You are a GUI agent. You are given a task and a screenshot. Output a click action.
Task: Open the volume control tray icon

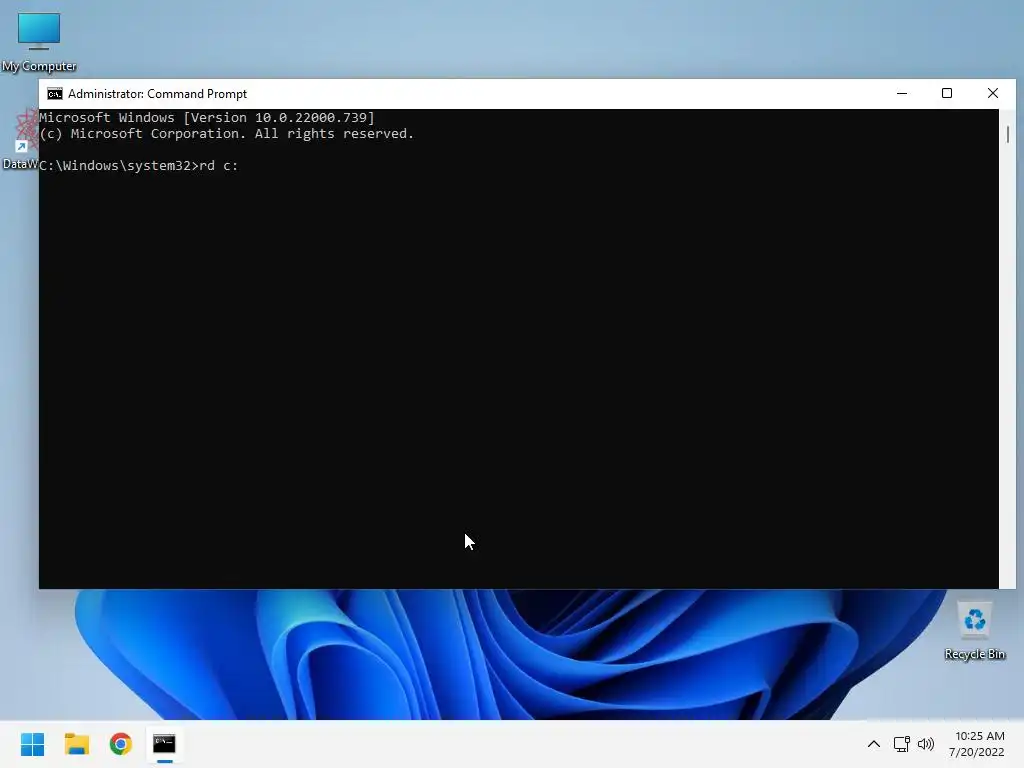point(925,744)
